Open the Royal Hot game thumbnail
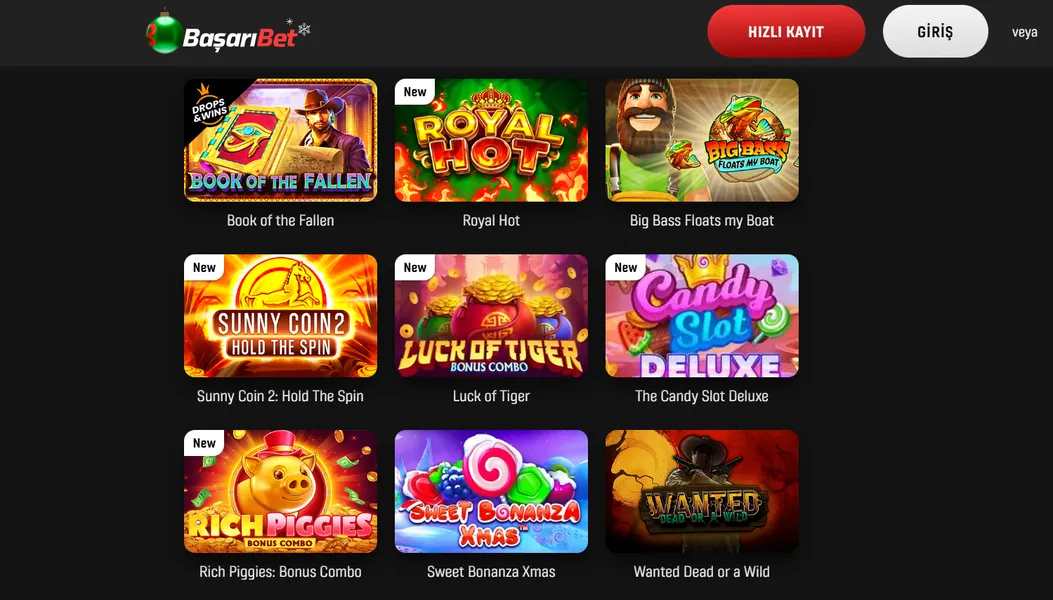 point(491,140)
